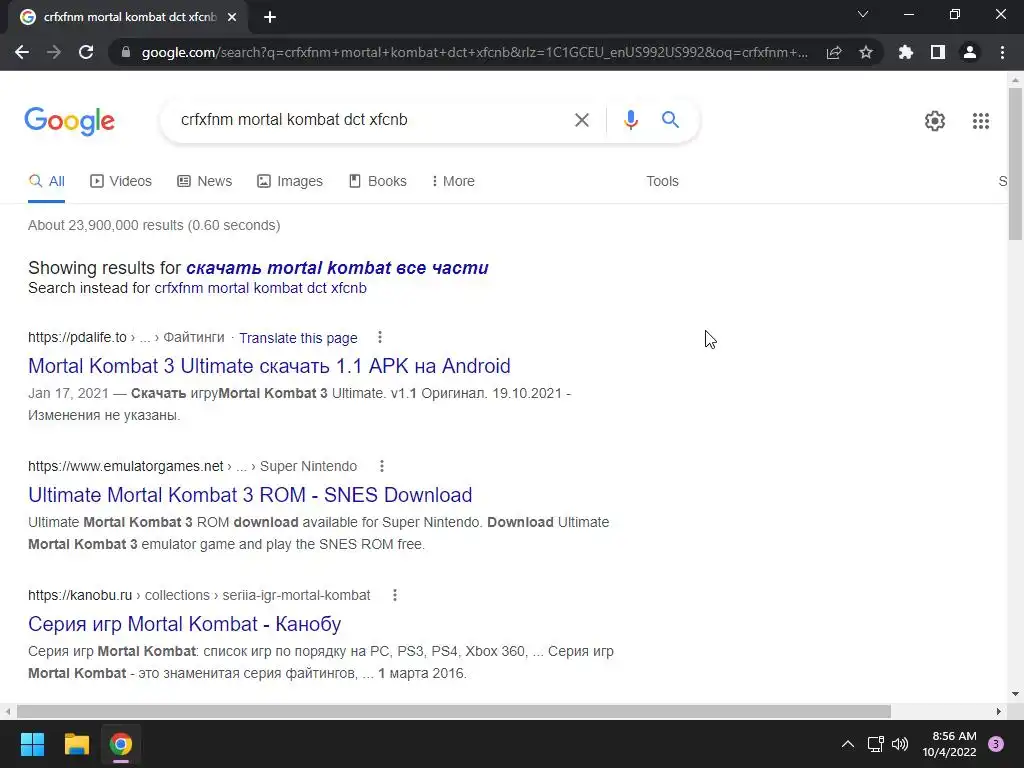
Task: View site security lock info
Action: 126,52
